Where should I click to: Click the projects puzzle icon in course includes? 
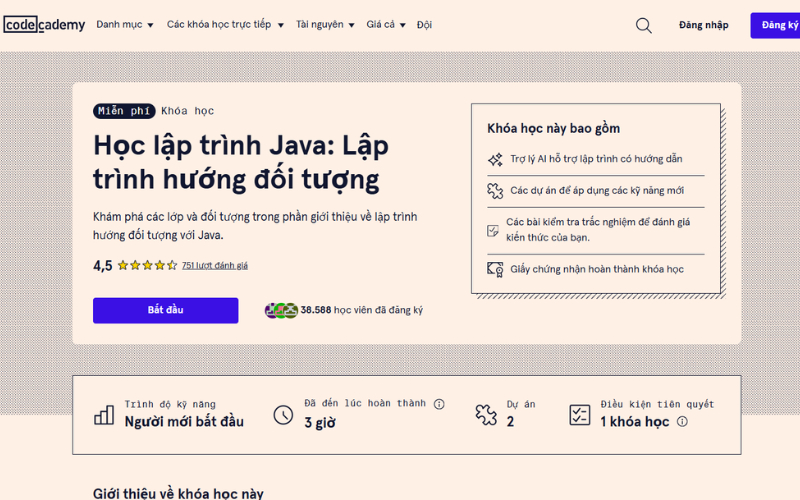[x=495, y=191]
